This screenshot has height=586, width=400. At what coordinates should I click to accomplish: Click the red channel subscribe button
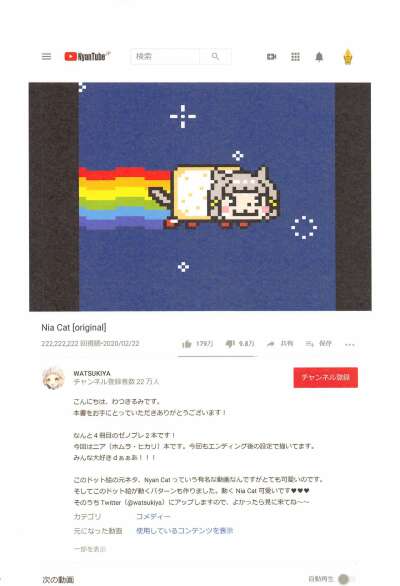(325, 377)
